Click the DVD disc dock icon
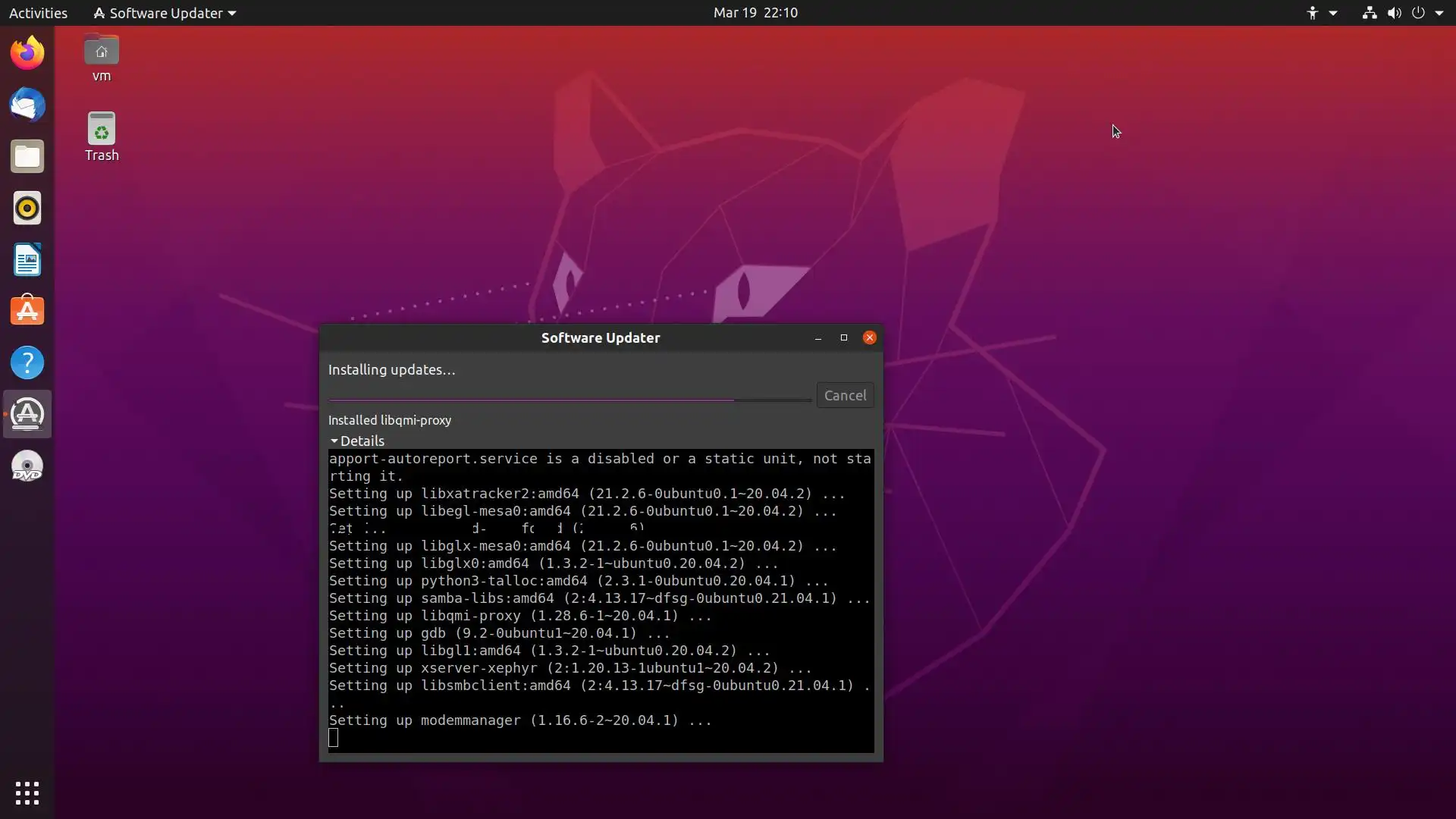The width and height of the screenshot is (1456, 819). click(x=27, y=466)
